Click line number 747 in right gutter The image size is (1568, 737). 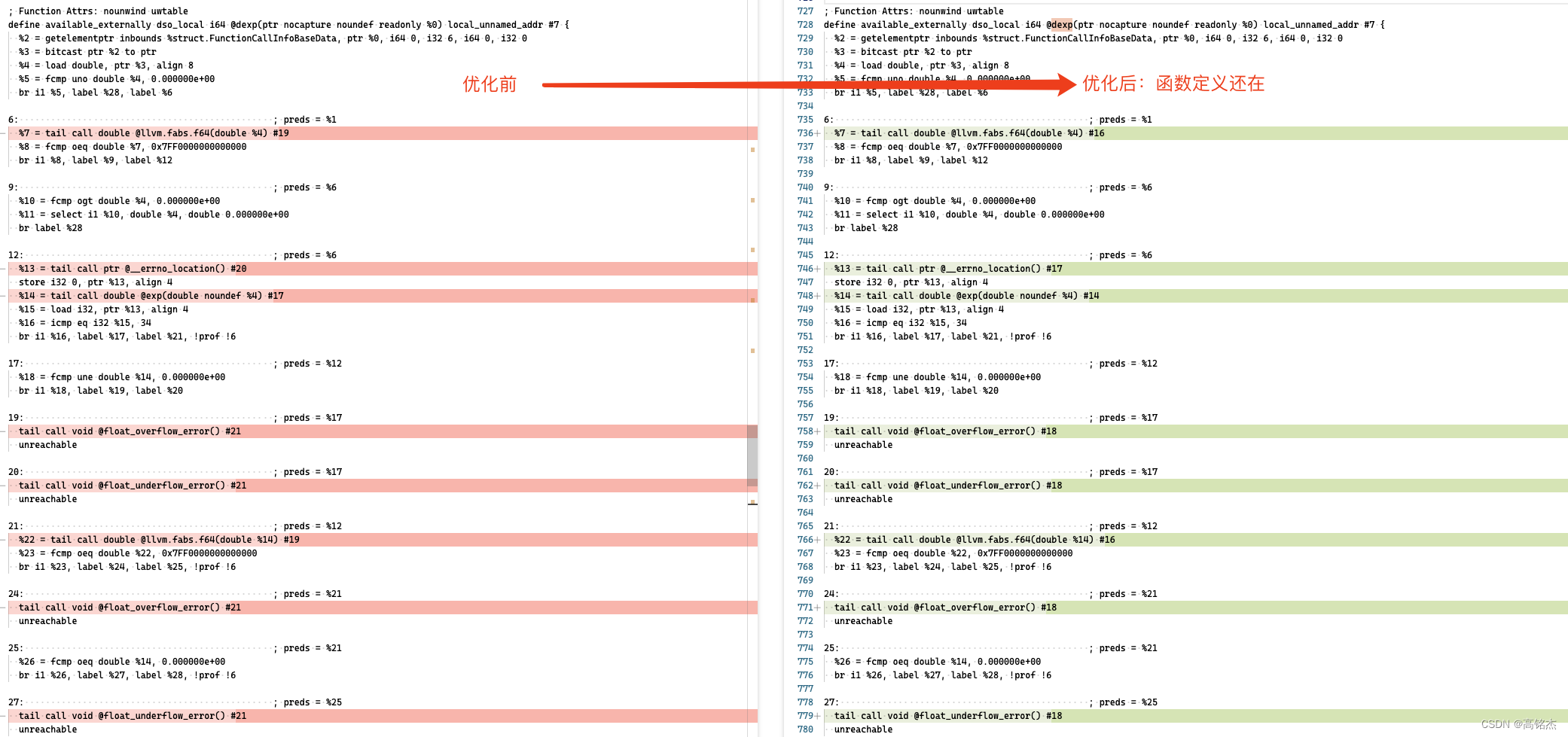(805, 282)
